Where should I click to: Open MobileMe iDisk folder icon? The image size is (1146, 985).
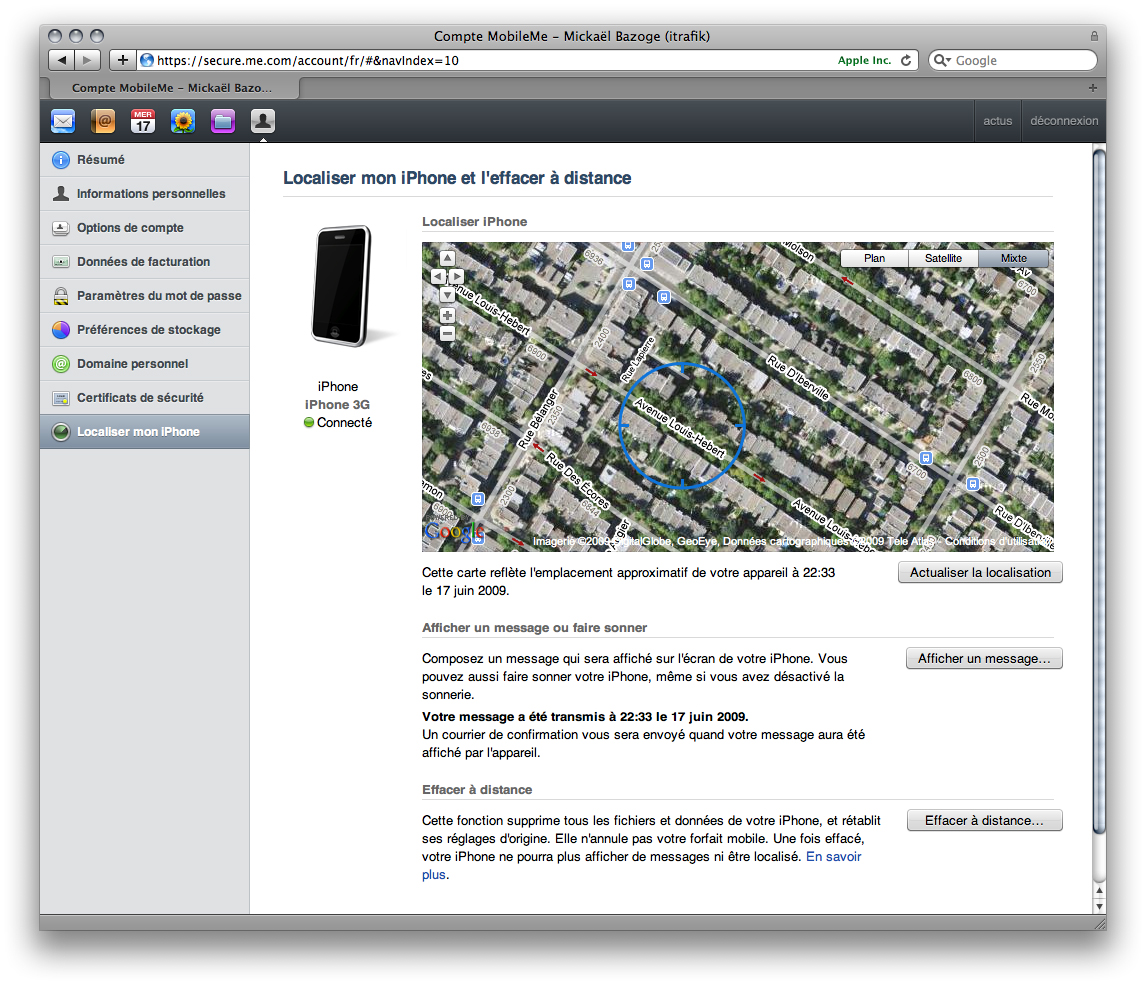click(x=223, y=121)
